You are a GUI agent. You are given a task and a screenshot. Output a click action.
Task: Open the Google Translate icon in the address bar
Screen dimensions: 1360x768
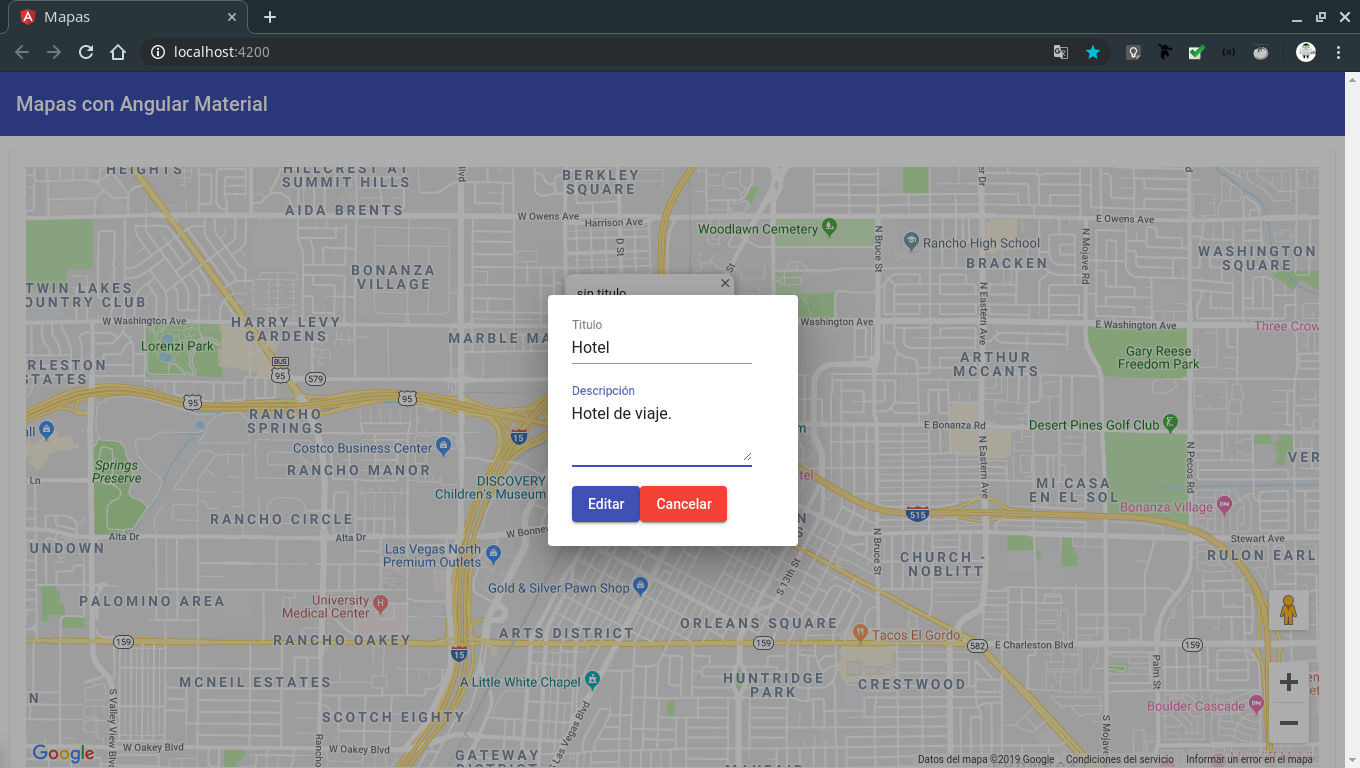tap(1061, 52)
